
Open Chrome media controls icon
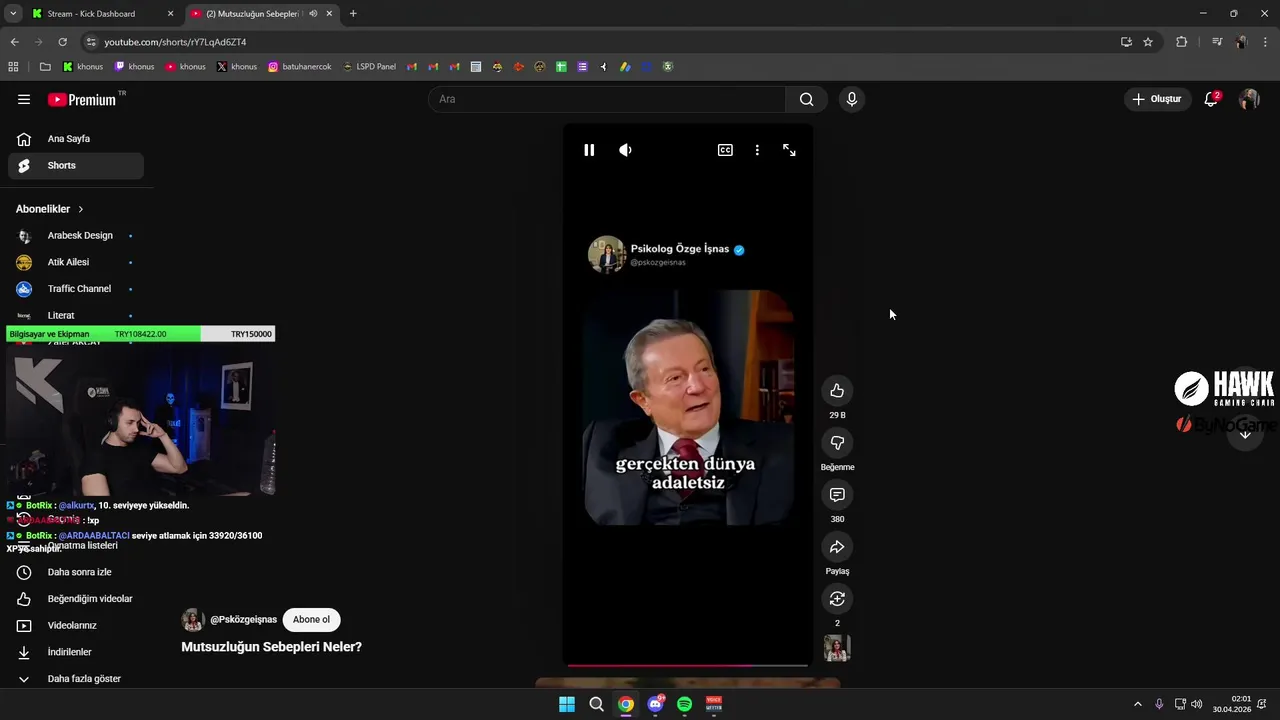point(1217,42)
